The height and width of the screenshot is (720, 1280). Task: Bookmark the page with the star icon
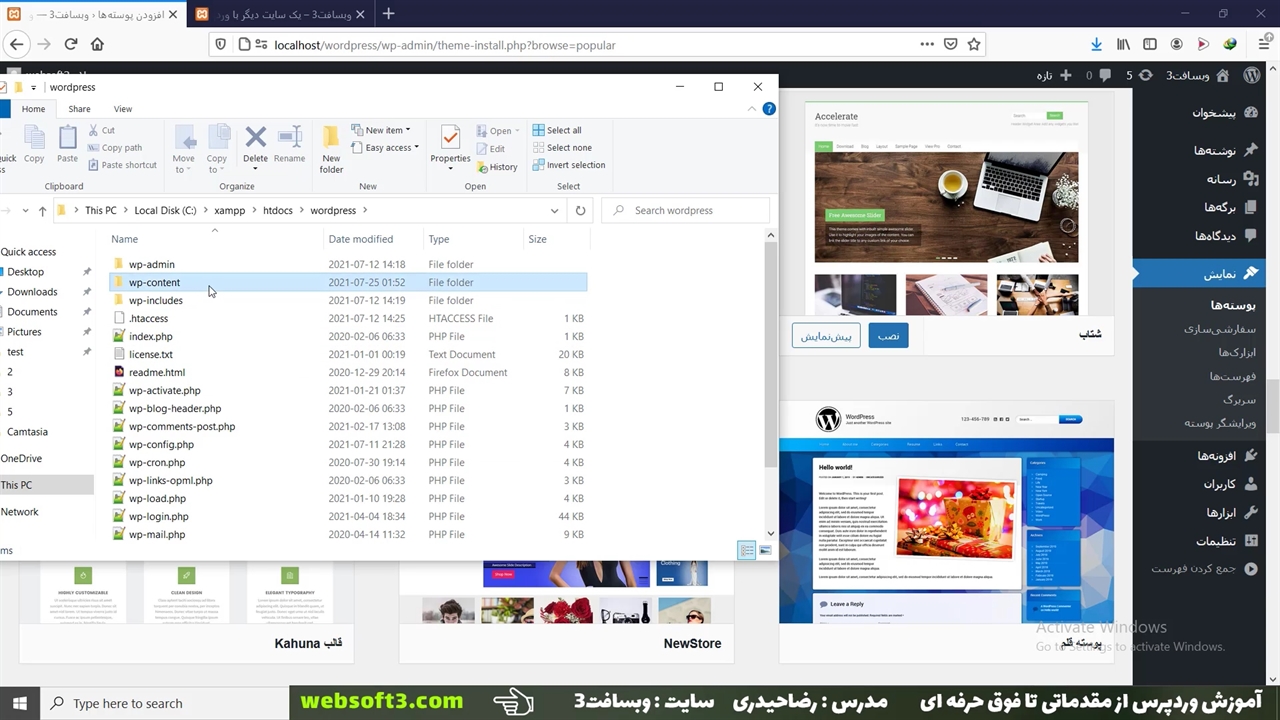point(973,44)
